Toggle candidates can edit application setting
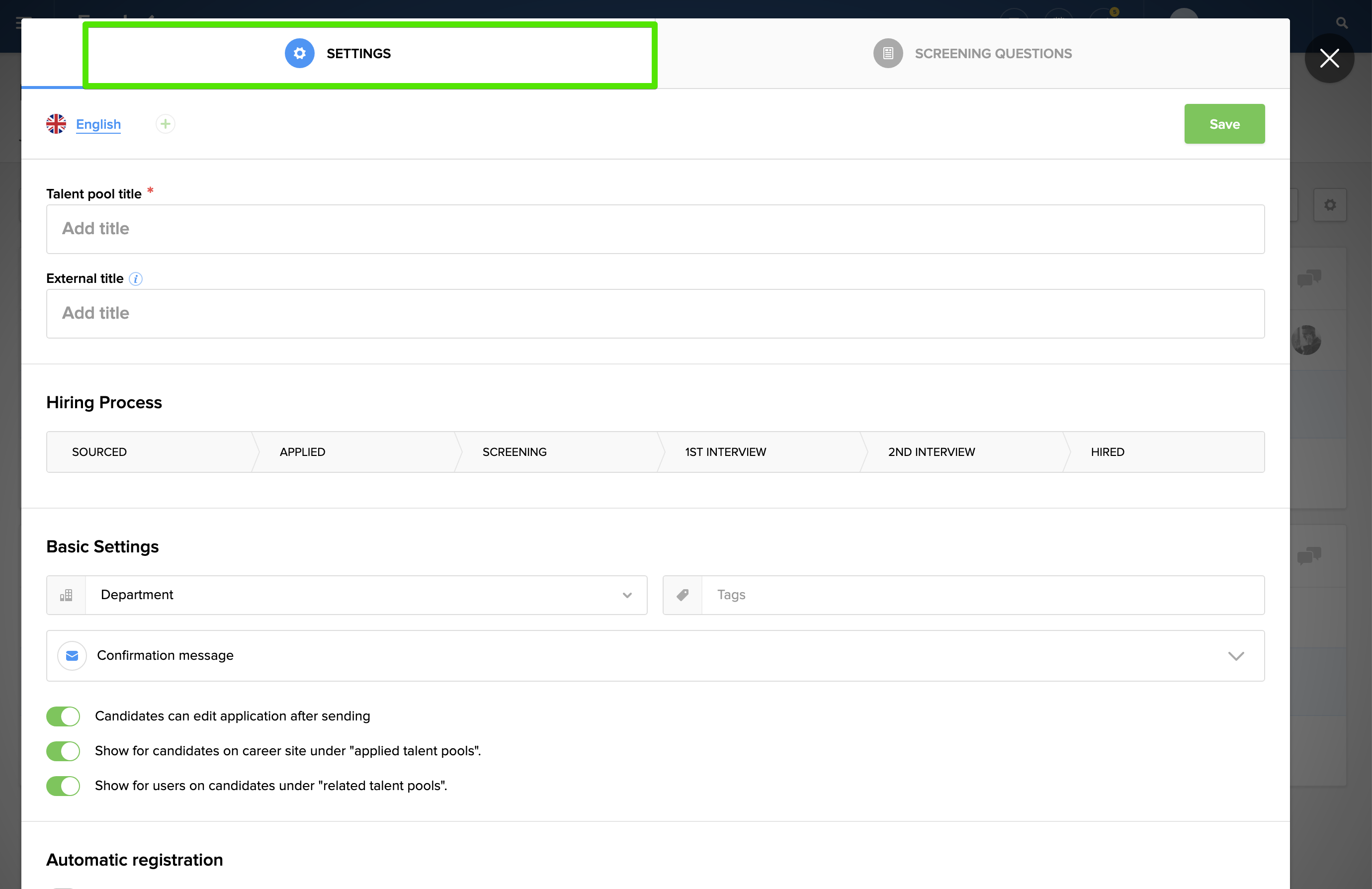 click(64, 716)
